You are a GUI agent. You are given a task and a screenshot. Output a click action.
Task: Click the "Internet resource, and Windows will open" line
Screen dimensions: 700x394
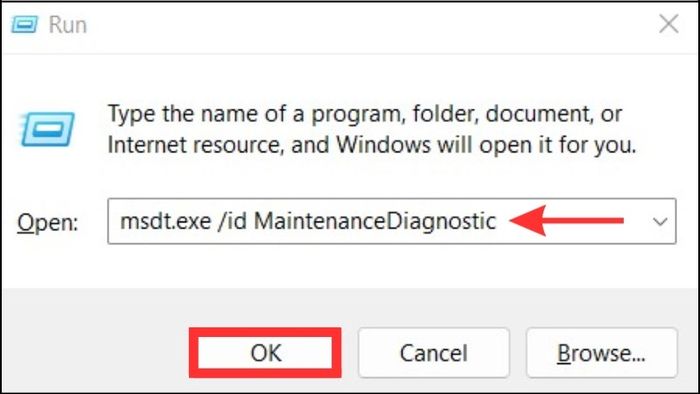coord(372,145)
